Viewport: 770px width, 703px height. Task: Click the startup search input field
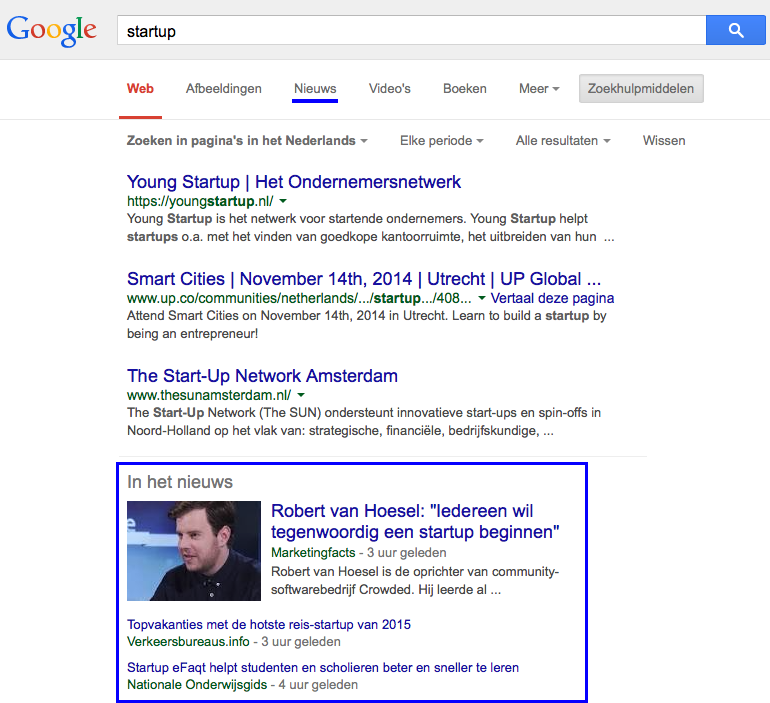coord(410,31)
